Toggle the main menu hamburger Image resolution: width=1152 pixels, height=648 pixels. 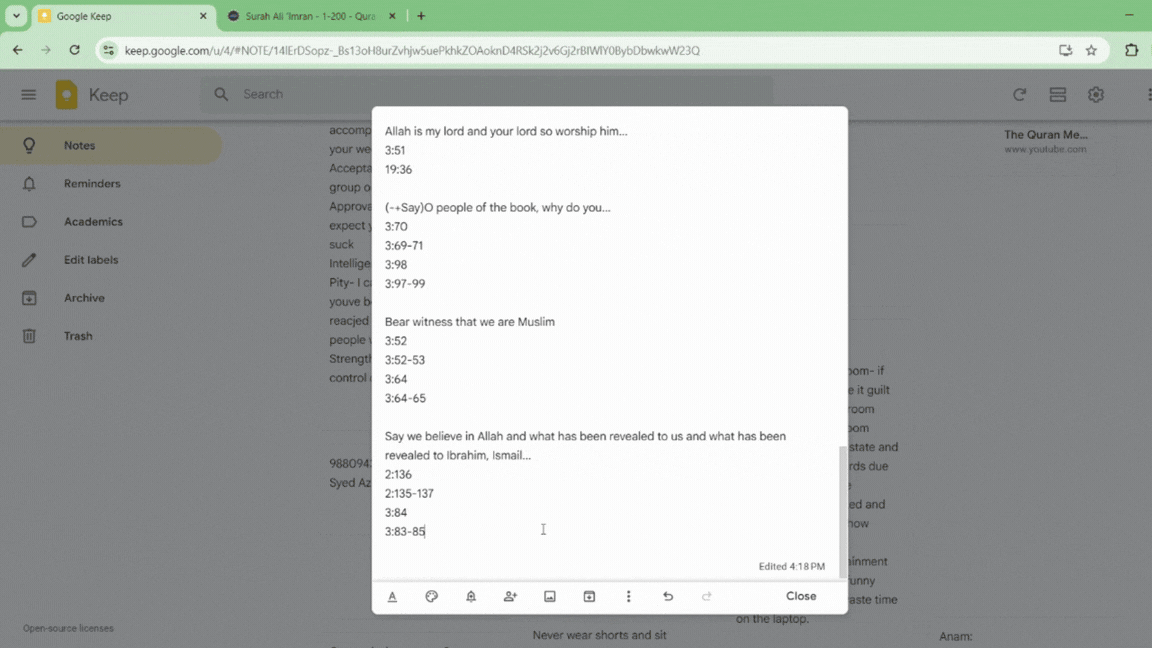[28, 95]
